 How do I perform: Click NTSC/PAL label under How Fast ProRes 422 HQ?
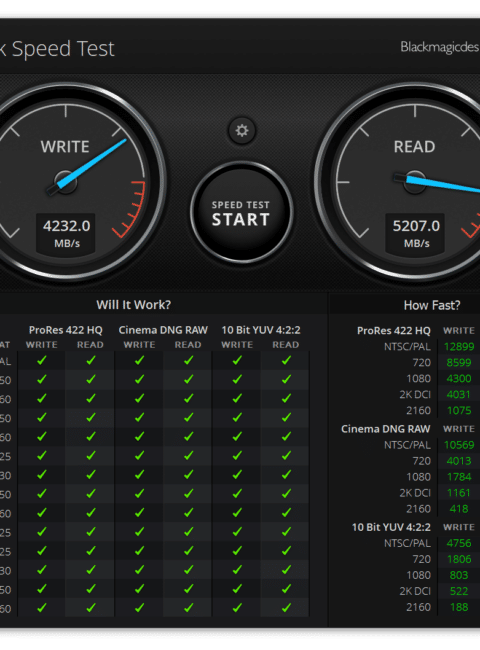click(x=407, y=347)
